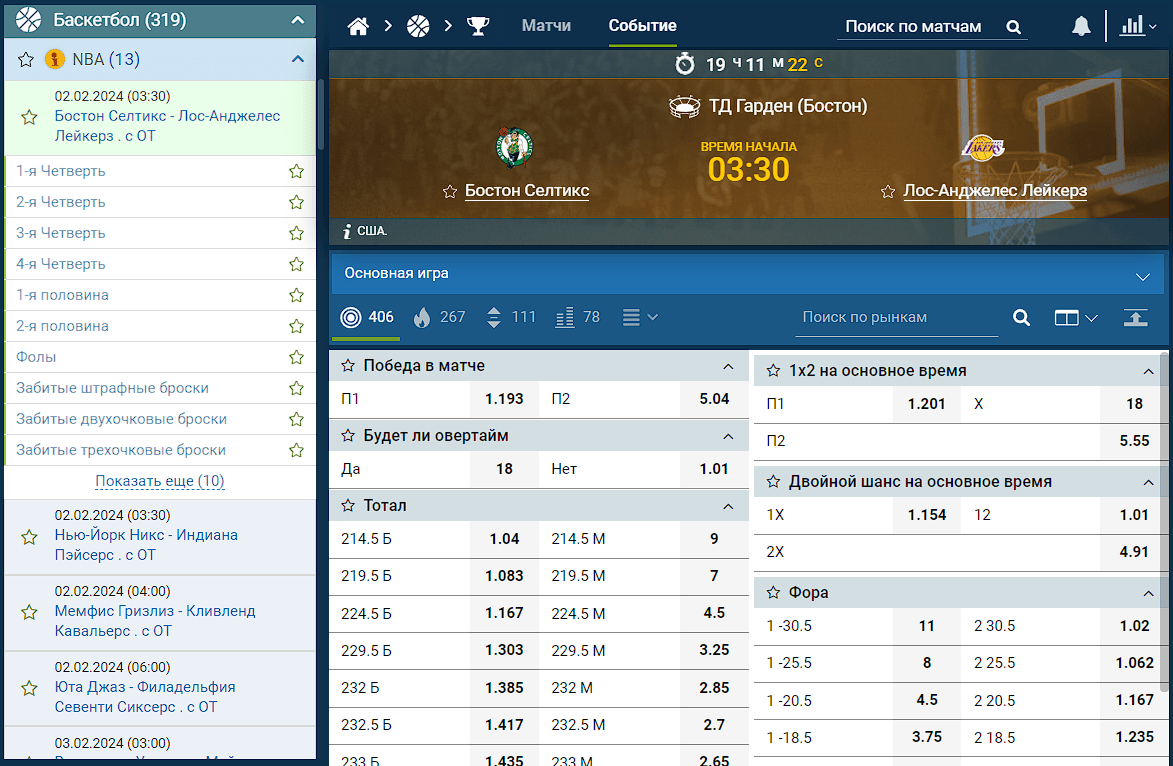Viewport: 1173px width, 766px height.
Task: Favorite the 3-я Четверть market row
Action: [296, 233]
